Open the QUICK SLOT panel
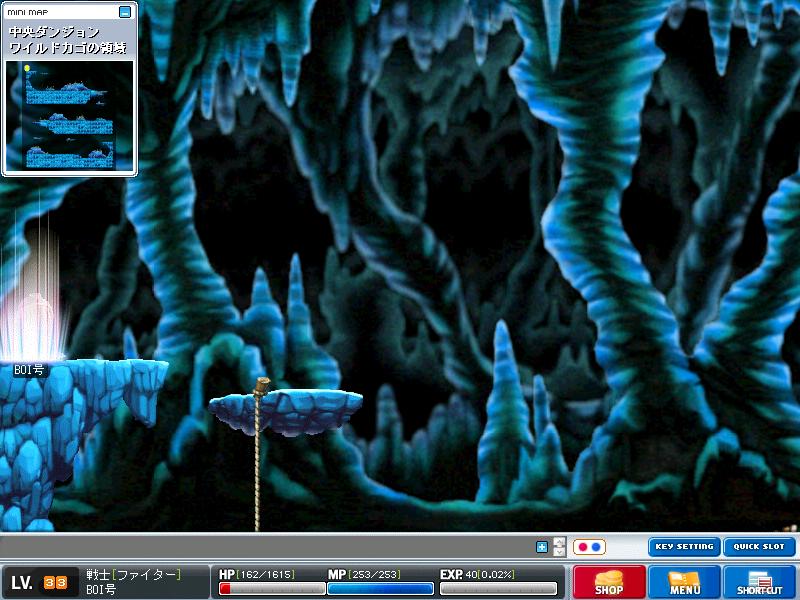This screenshot has height=600, width=800. point(759,546)
